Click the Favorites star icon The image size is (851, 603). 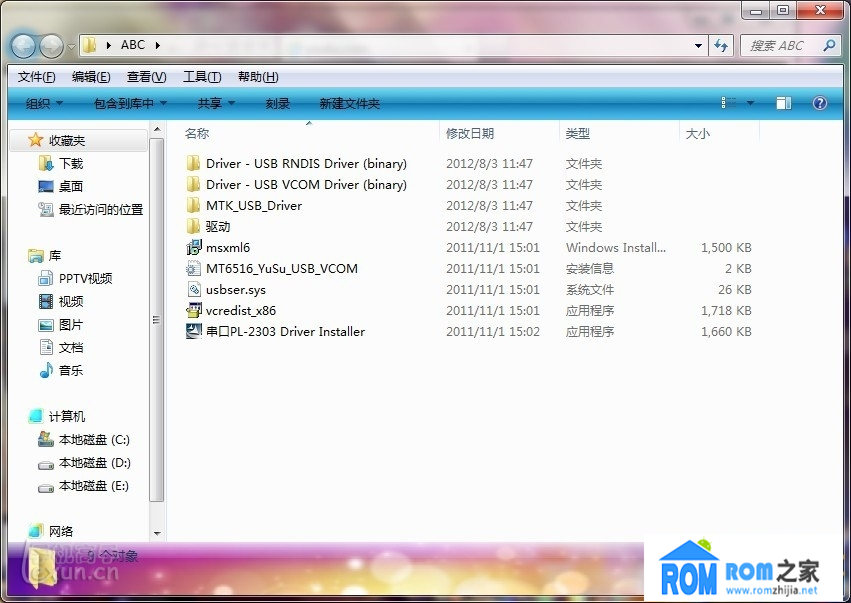(x=35, y=140)
